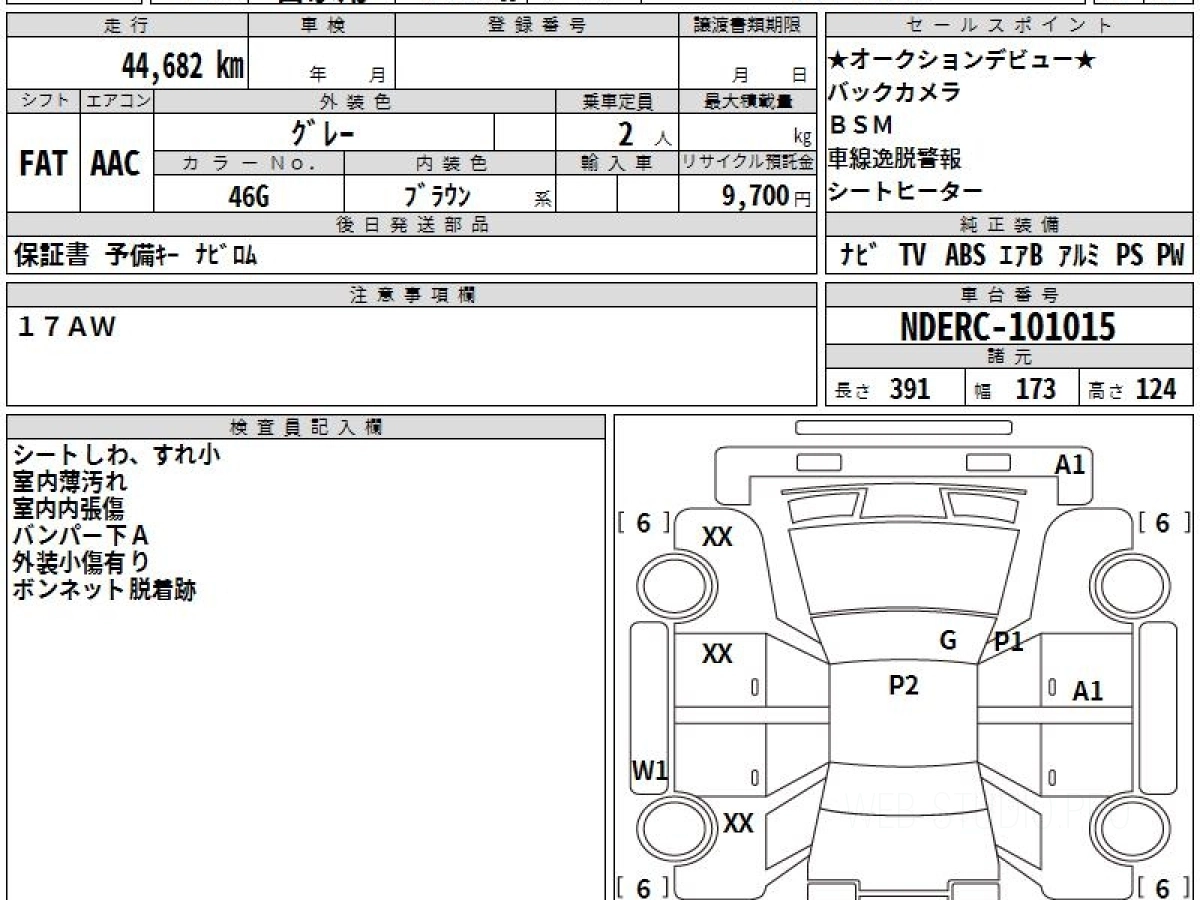
Task: Click the 後日発送部品 section header
Action: point(411,225)
